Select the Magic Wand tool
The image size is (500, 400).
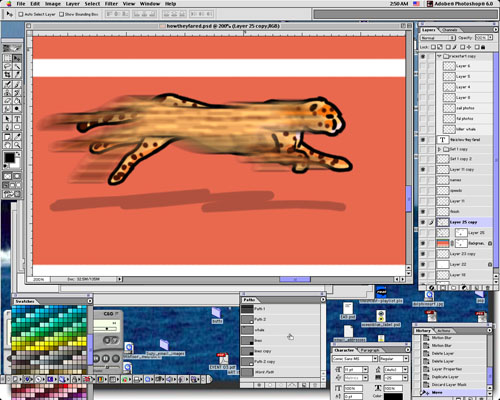[17, 67]
